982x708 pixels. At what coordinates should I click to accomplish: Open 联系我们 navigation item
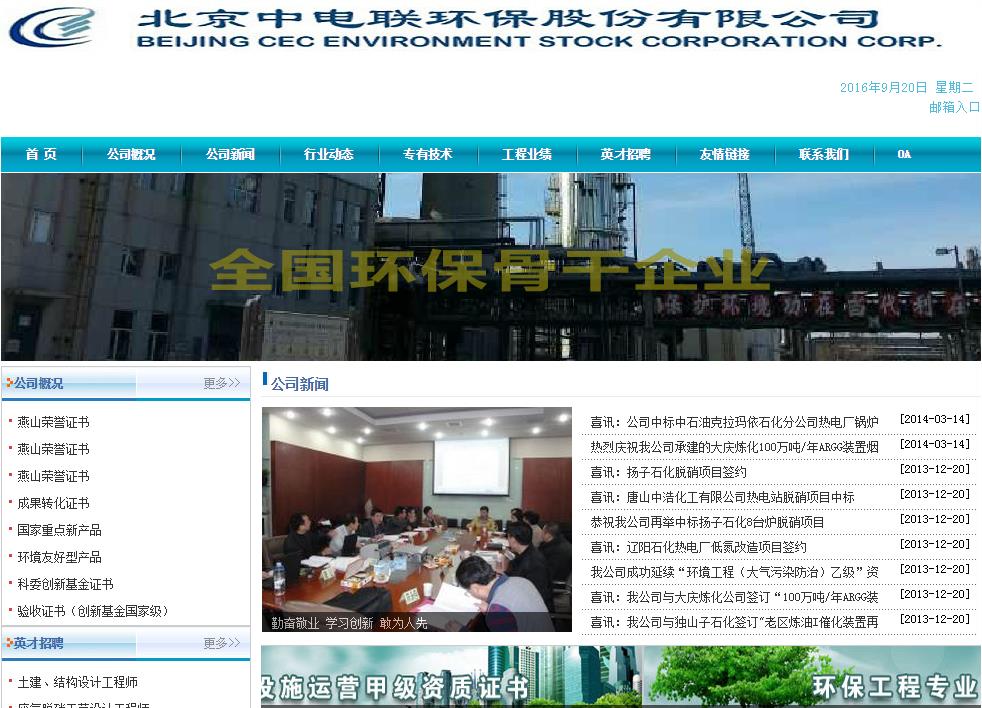coord(824,154)
